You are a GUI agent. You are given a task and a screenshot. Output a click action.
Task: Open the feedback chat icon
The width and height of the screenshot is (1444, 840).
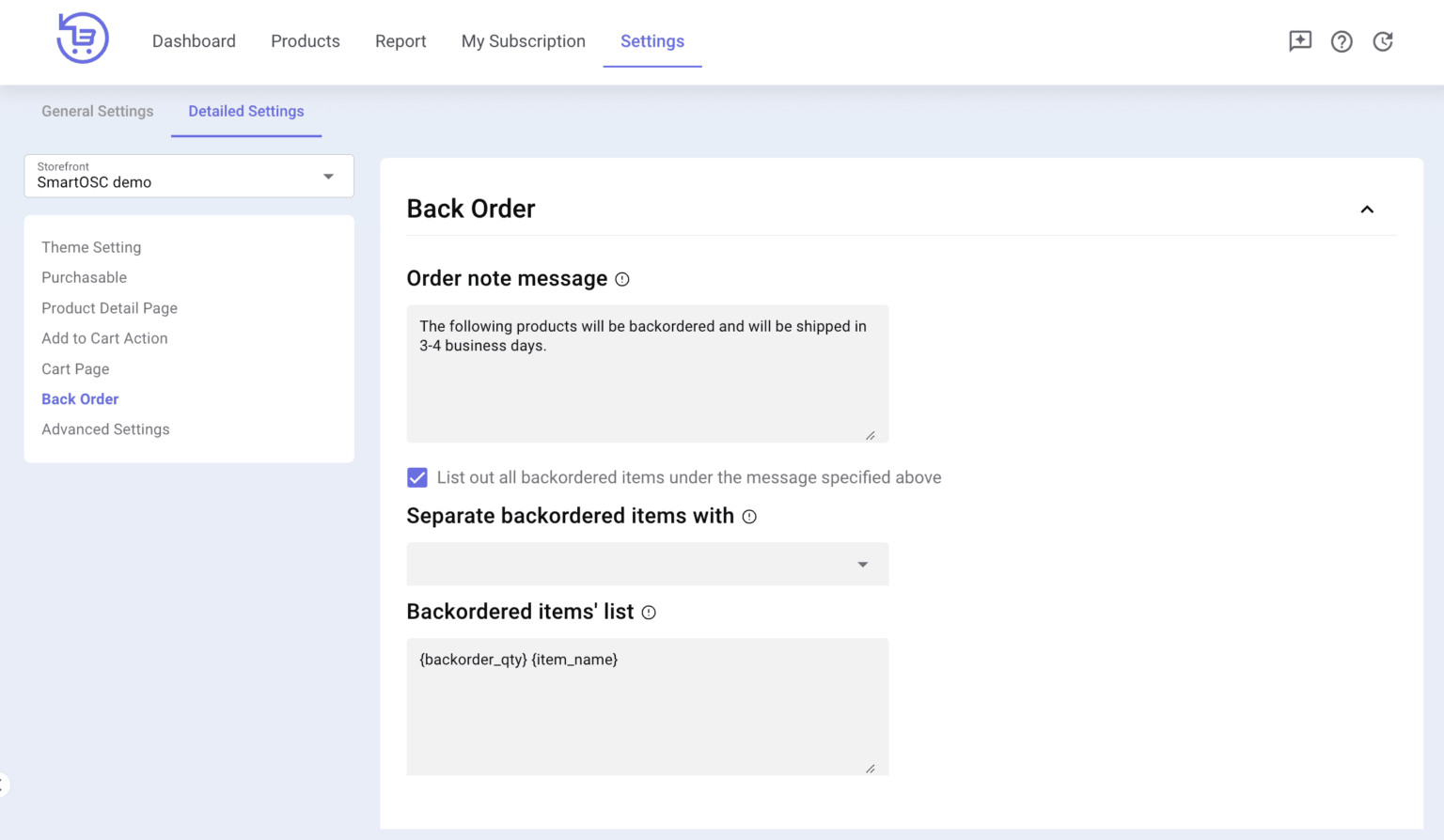[1300, 41]
